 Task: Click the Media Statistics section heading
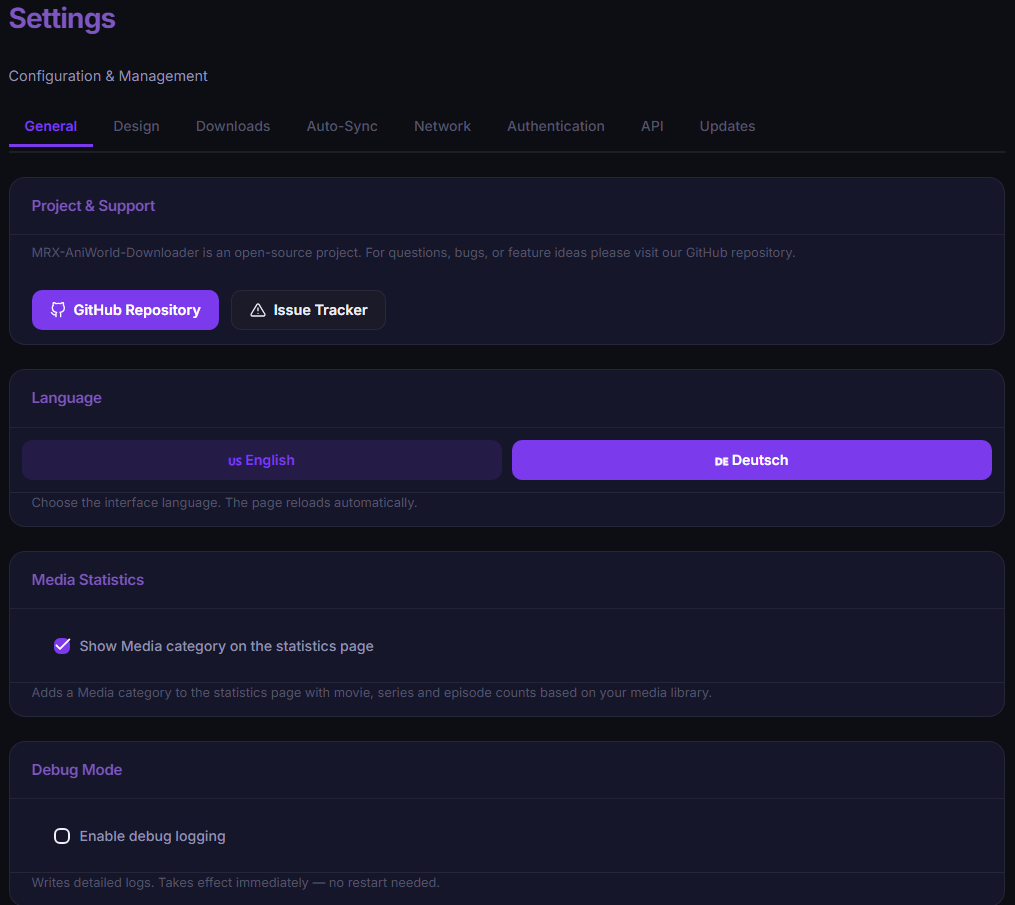pos(88,579)
